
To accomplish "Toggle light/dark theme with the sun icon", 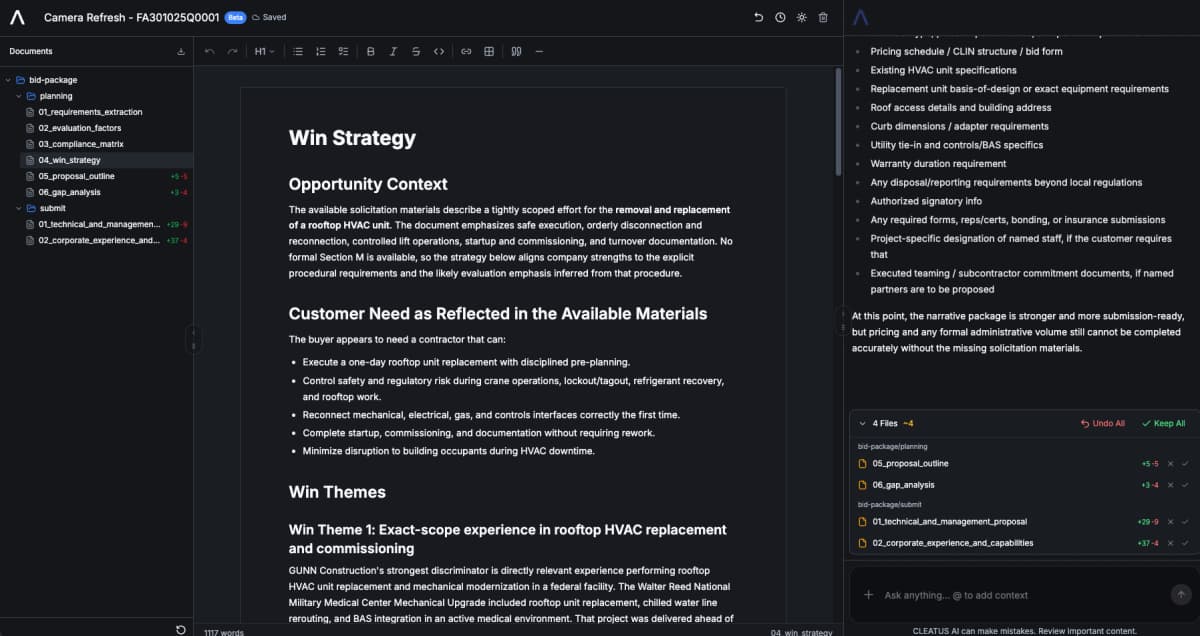I will 800,17.
